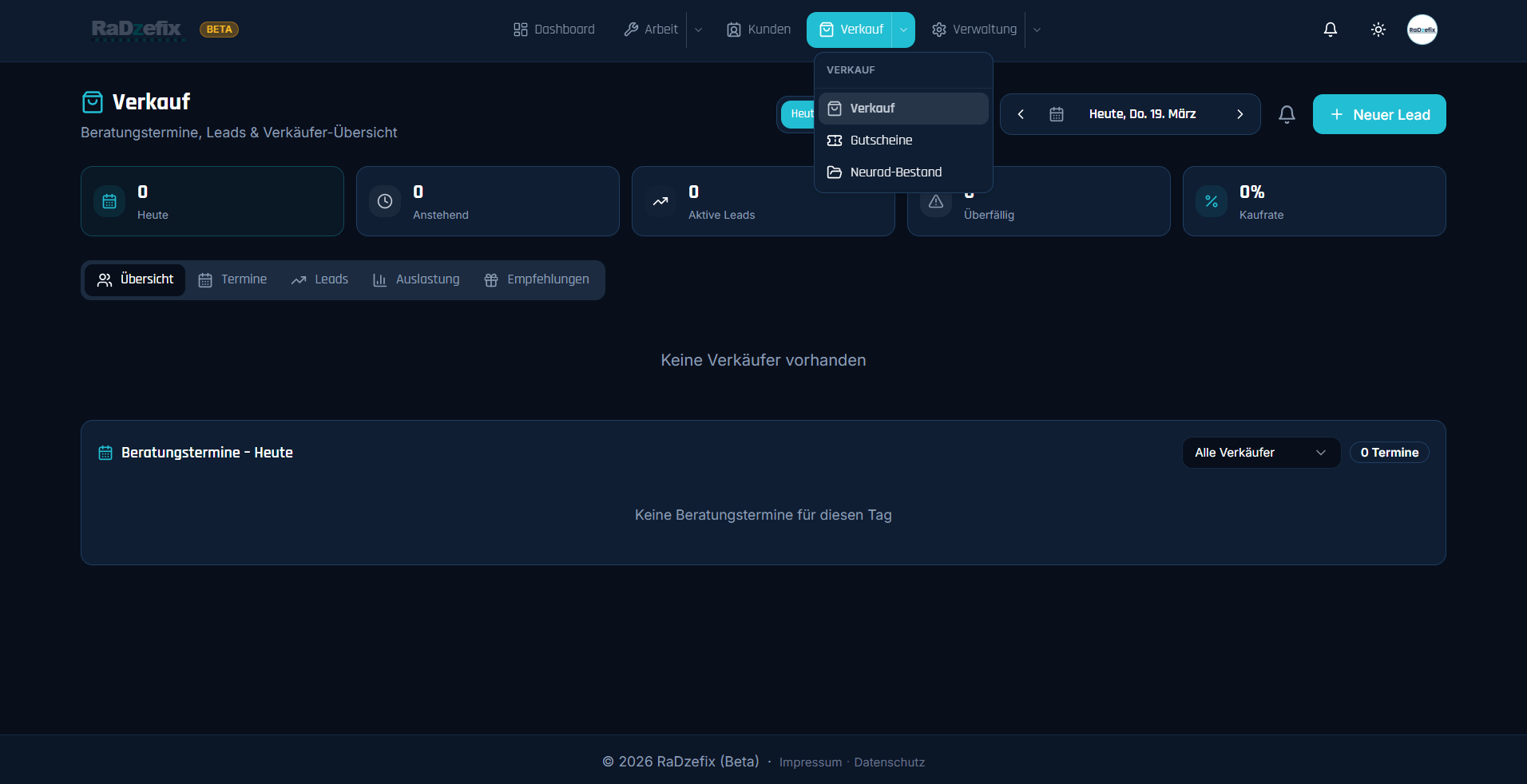Screen dimensions: 1527x784
Task: Toggle the light/dark theme sun icon
Action: pos(1378,30)
